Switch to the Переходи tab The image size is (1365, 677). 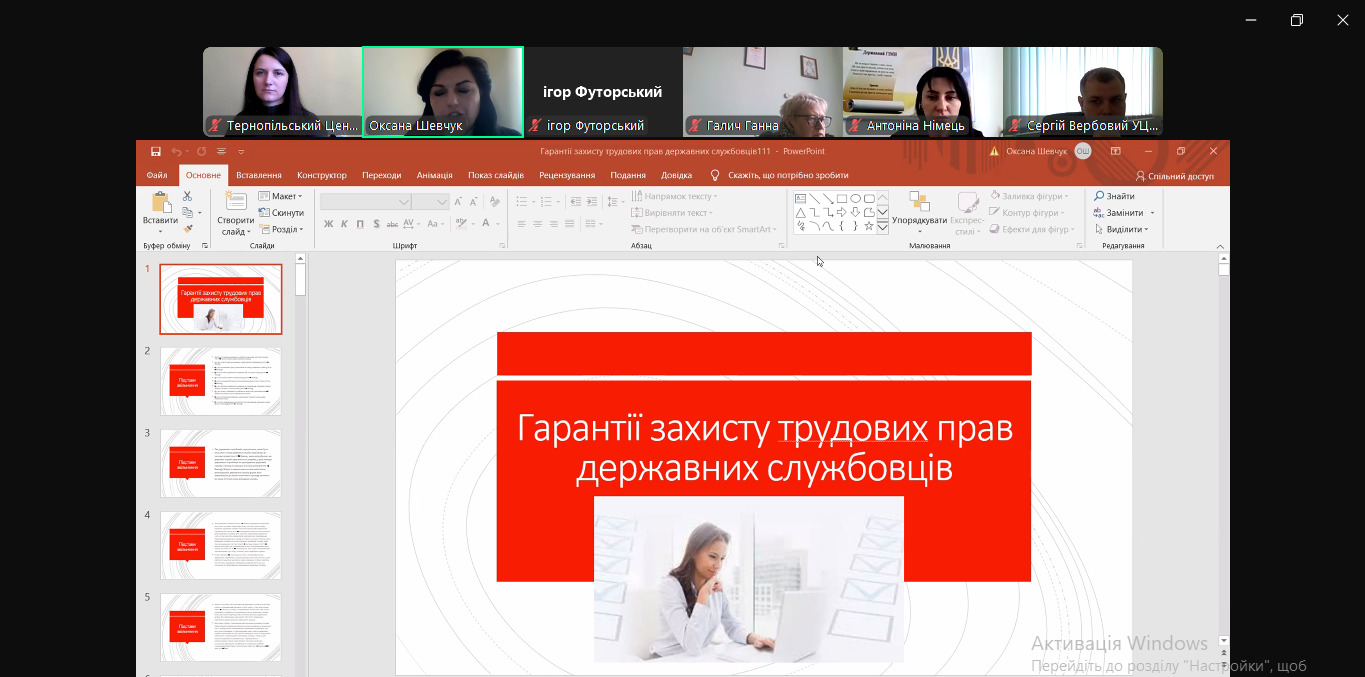382,175
